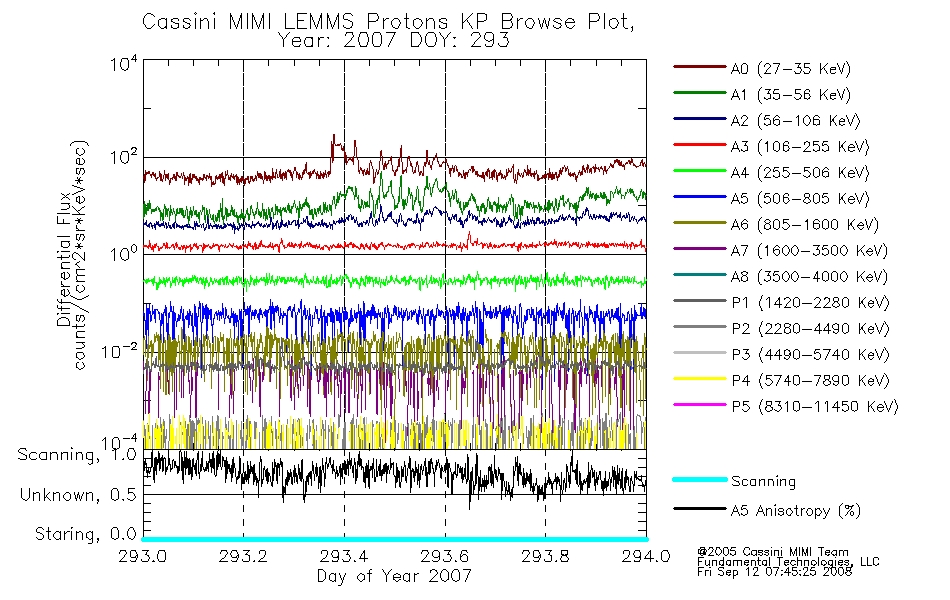Screen dimensions: 950x600
Task: Click the x-axis tick label 293.4
Action: click(x=344, y=556)
